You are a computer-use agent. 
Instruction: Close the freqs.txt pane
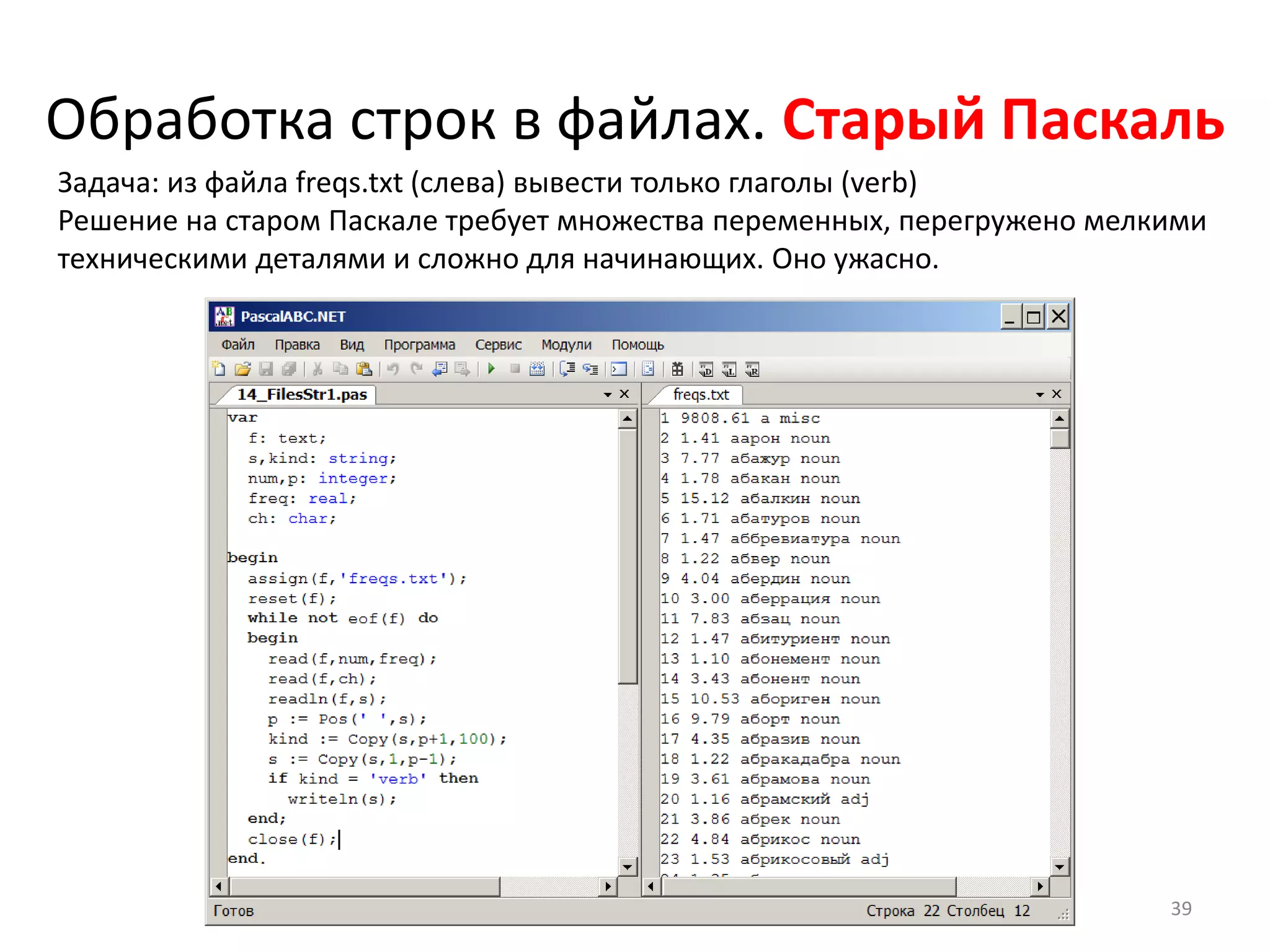point(1057,394)
